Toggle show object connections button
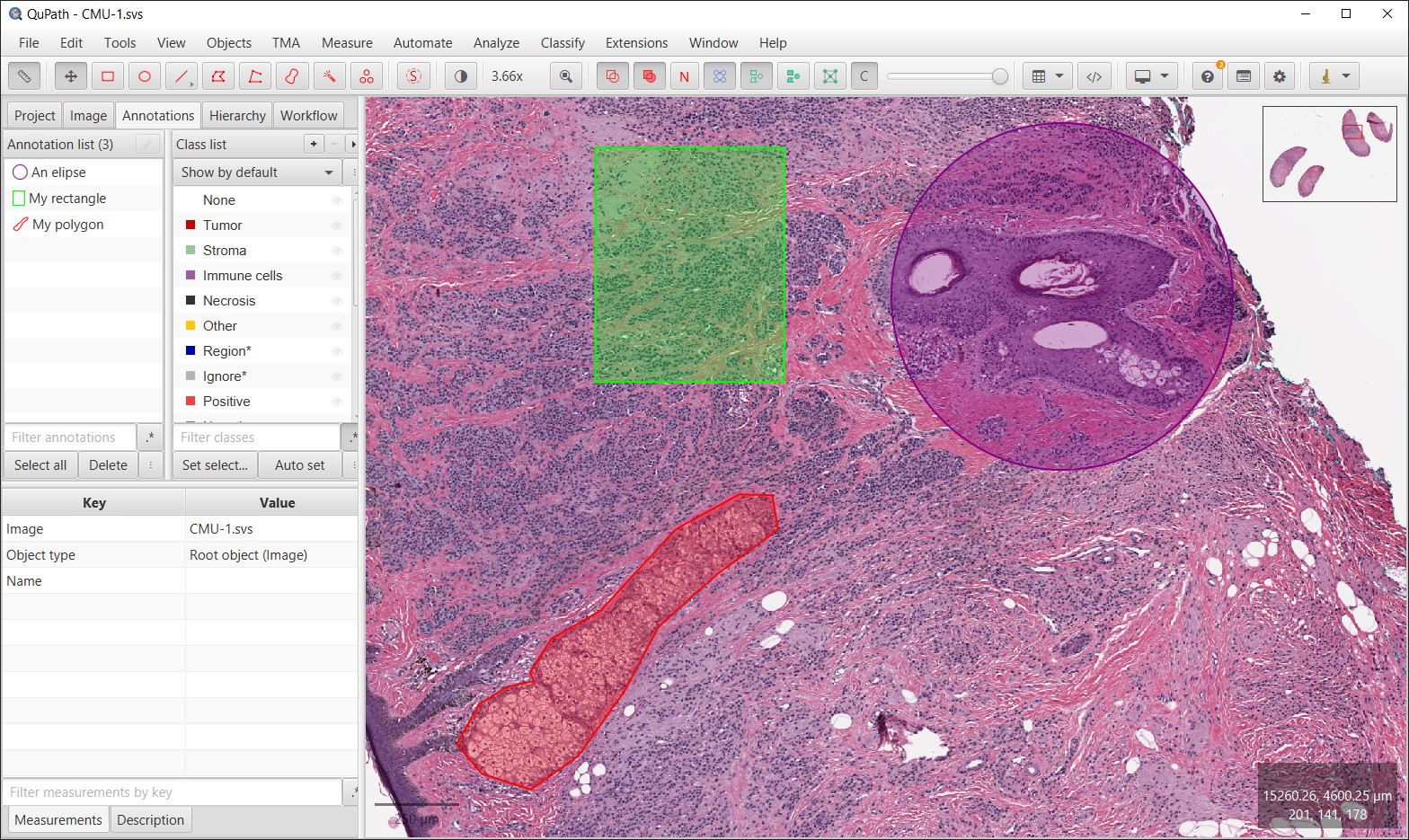The height and width of the screenshot is (840, 1409). tap(829, 76)
